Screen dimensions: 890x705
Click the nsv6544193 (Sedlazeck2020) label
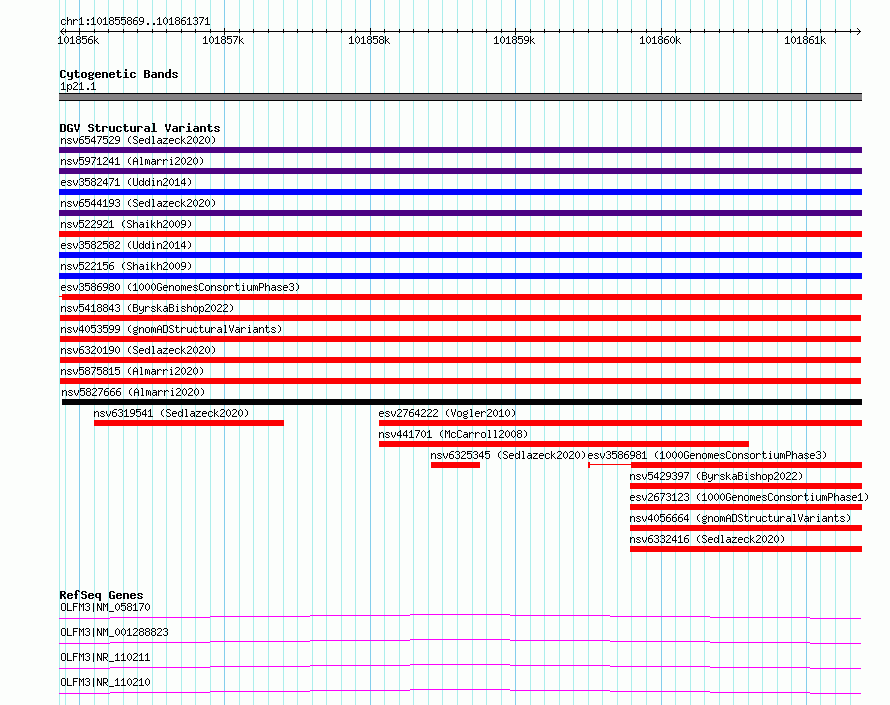(x=138, y=203)
